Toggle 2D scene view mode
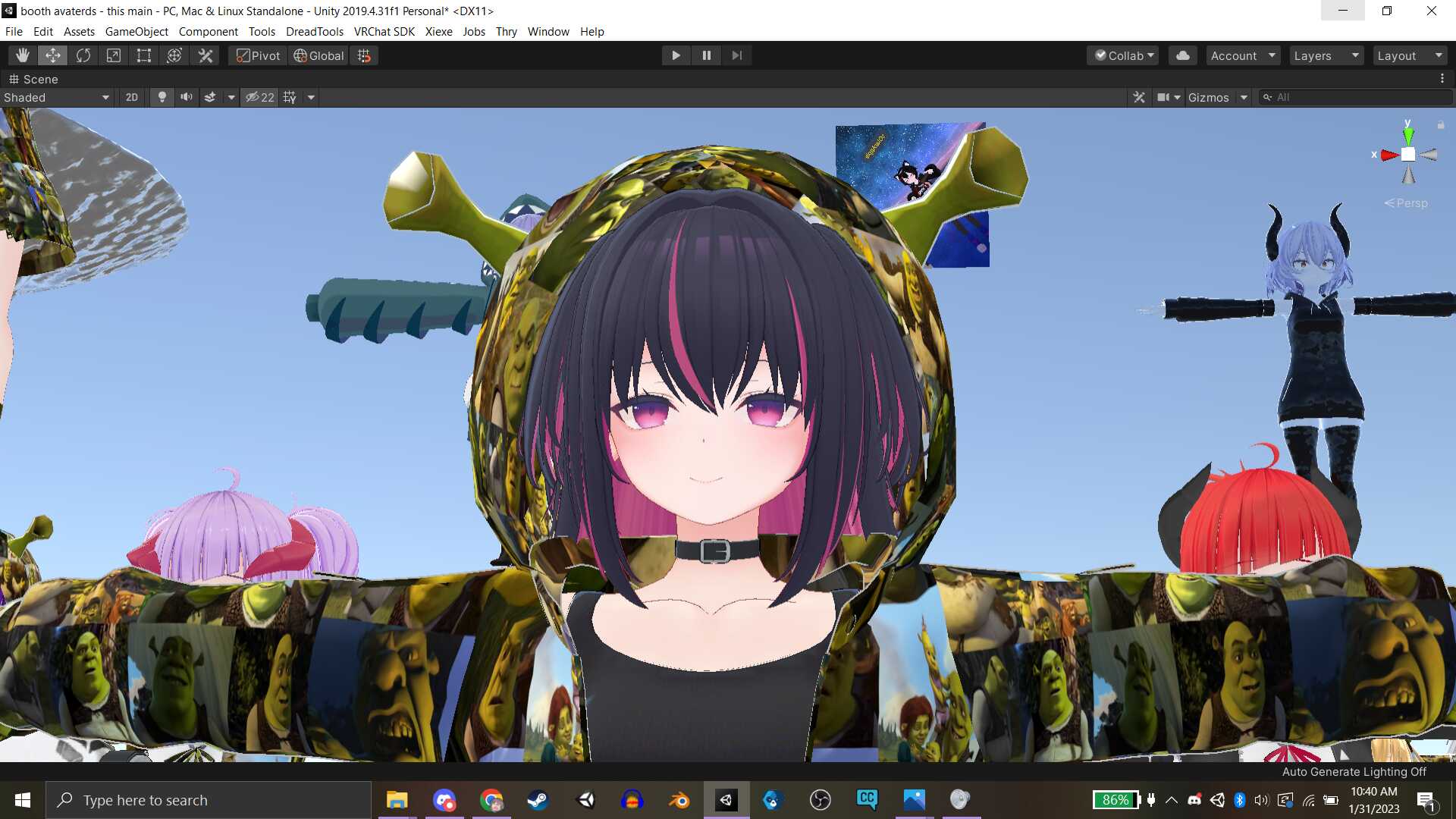Screen dimensions: 1456x819 [x=131, y=97]
